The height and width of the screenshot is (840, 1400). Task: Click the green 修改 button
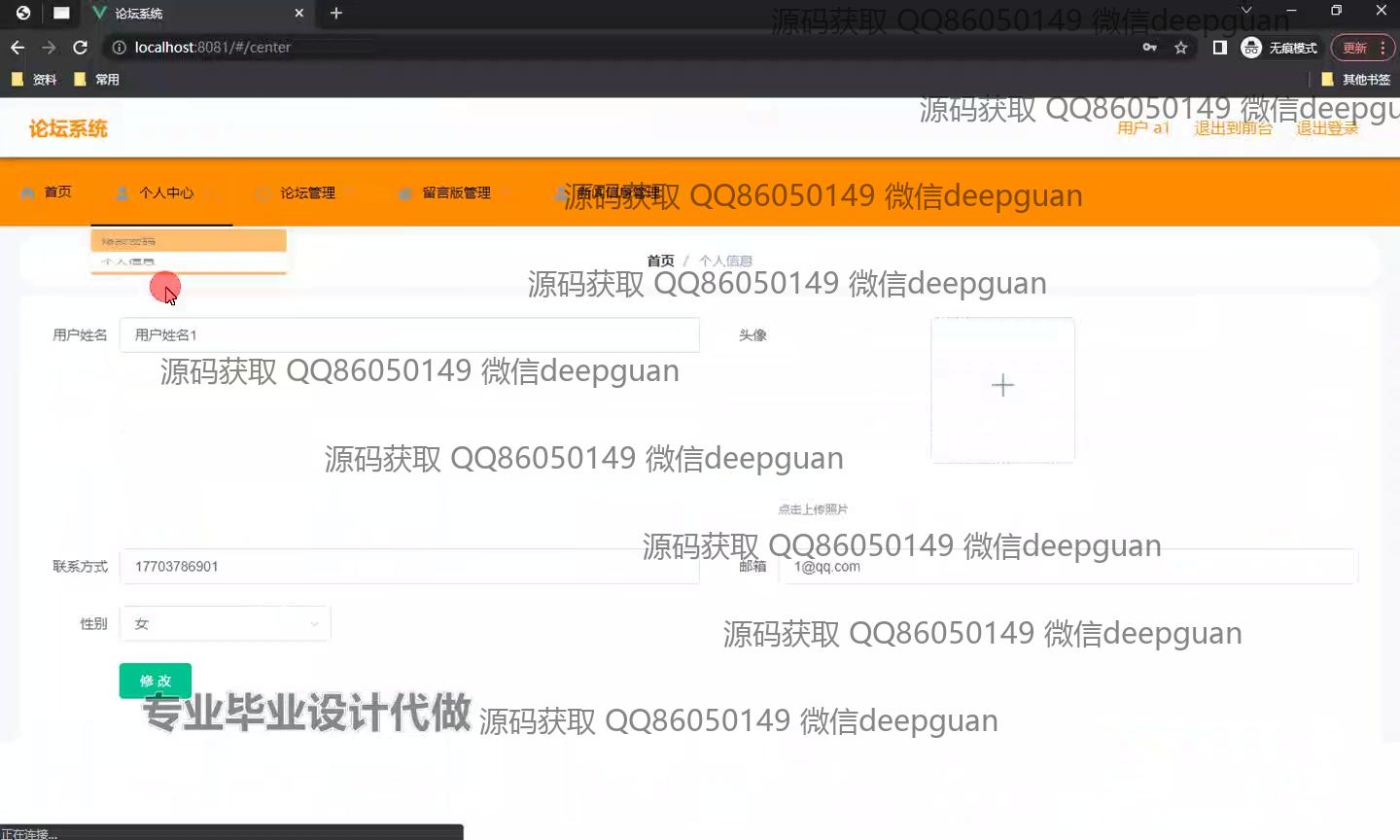coord(156,681)
